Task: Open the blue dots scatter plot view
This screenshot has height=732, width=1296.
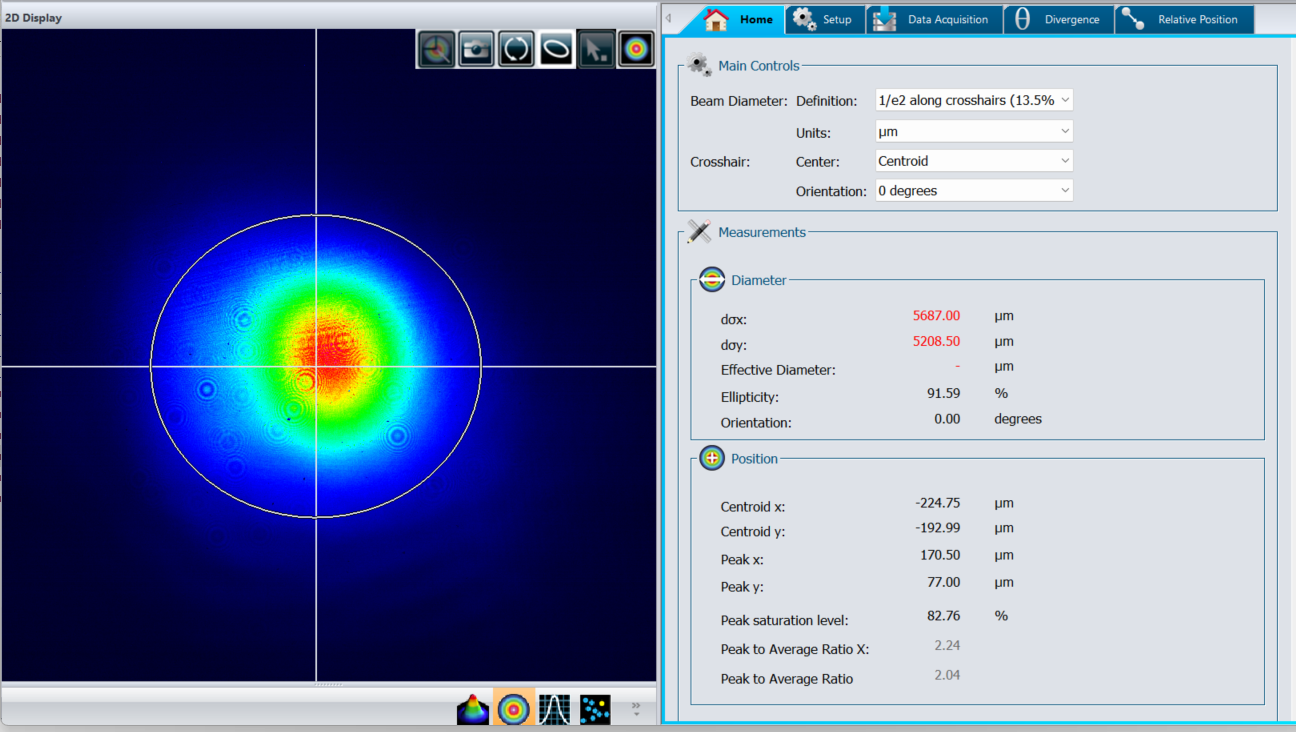Action: pyautogui.click(x=595, y=709)
